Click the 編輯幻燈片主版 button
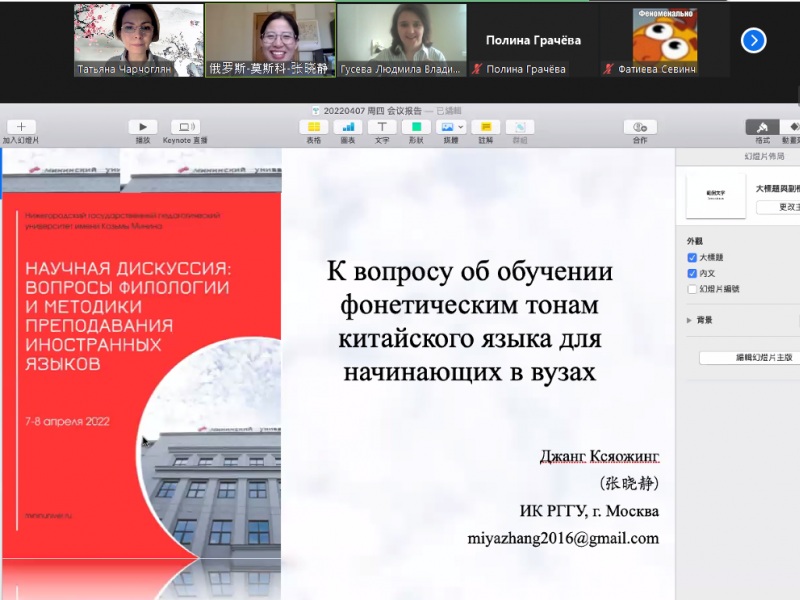The image size is (800, 600). [750, 357]
